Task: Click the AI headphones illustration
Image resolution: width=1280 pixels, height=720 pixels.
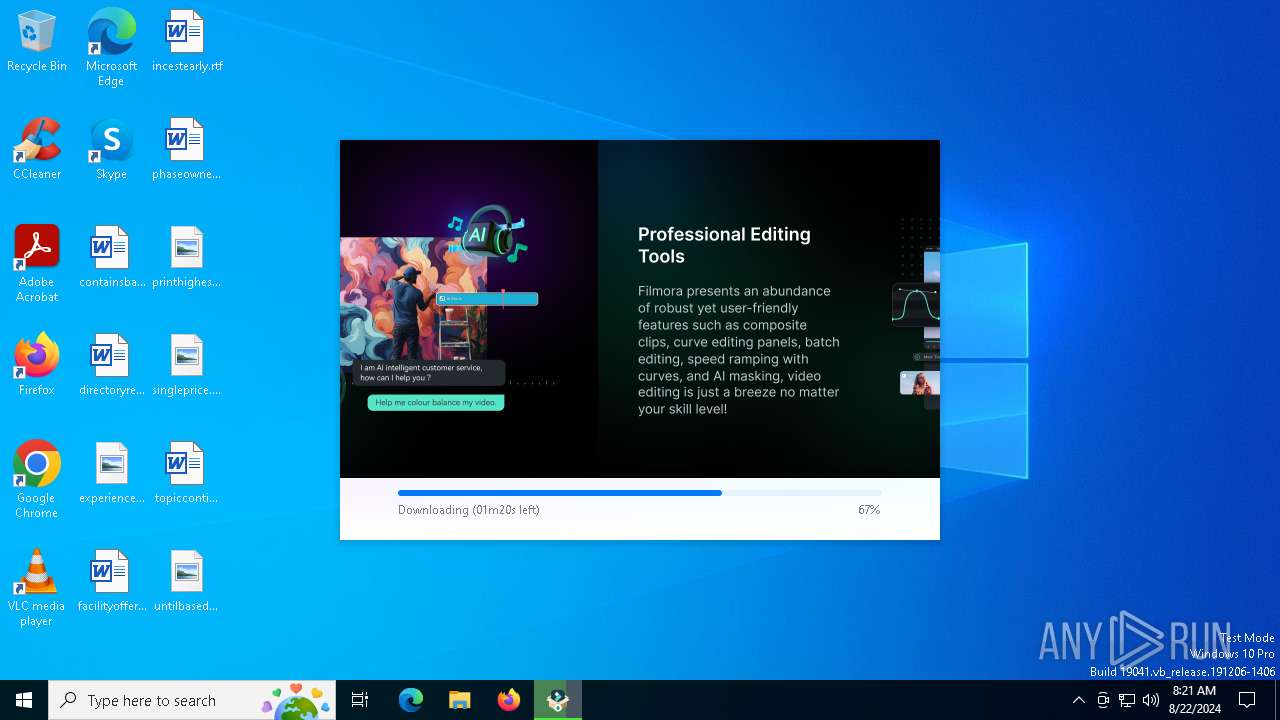Action: [x=488, y=233]
